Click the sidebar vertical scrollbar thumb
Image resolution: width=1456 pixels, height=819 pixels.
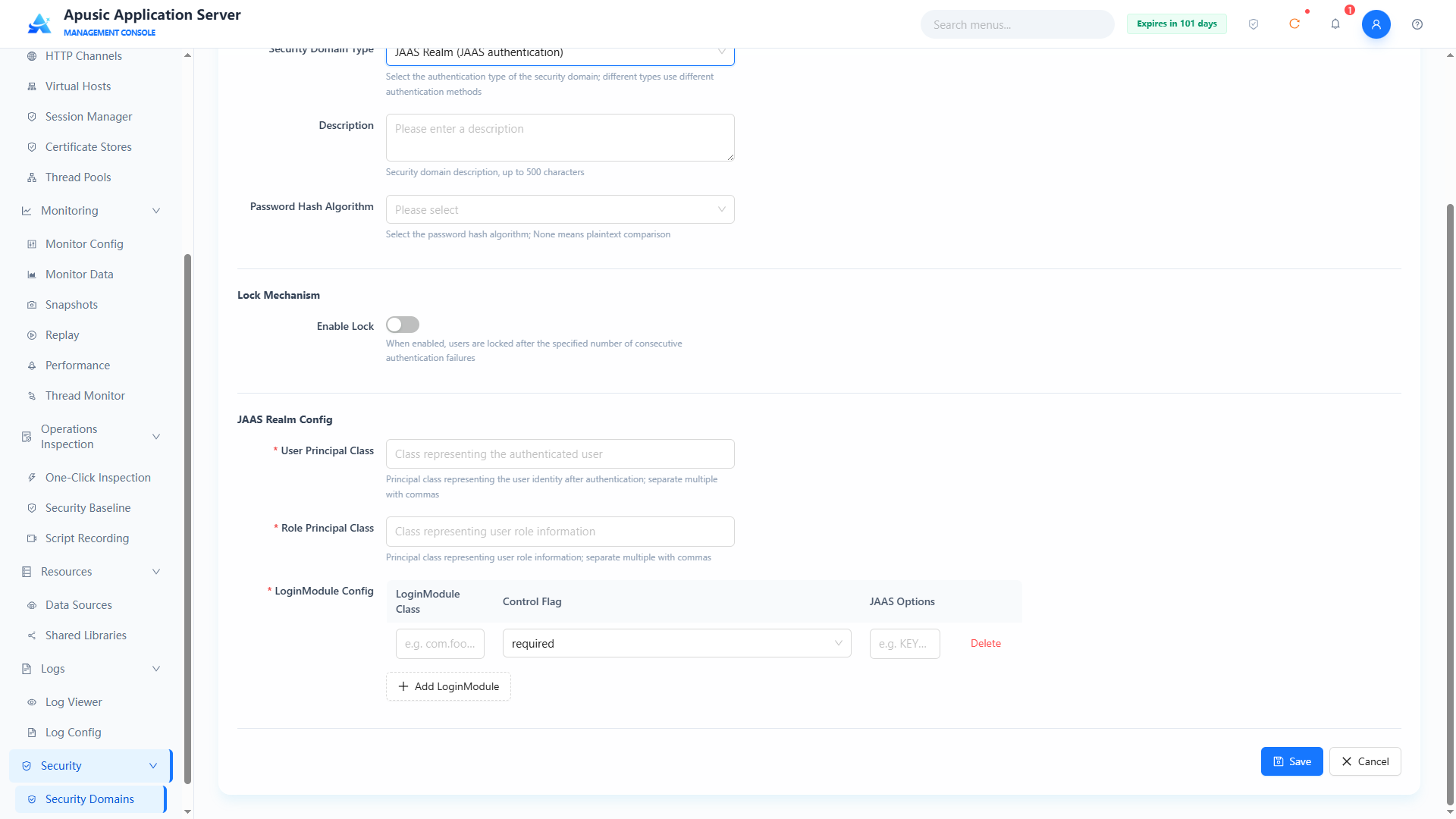[x=187, y=519]
